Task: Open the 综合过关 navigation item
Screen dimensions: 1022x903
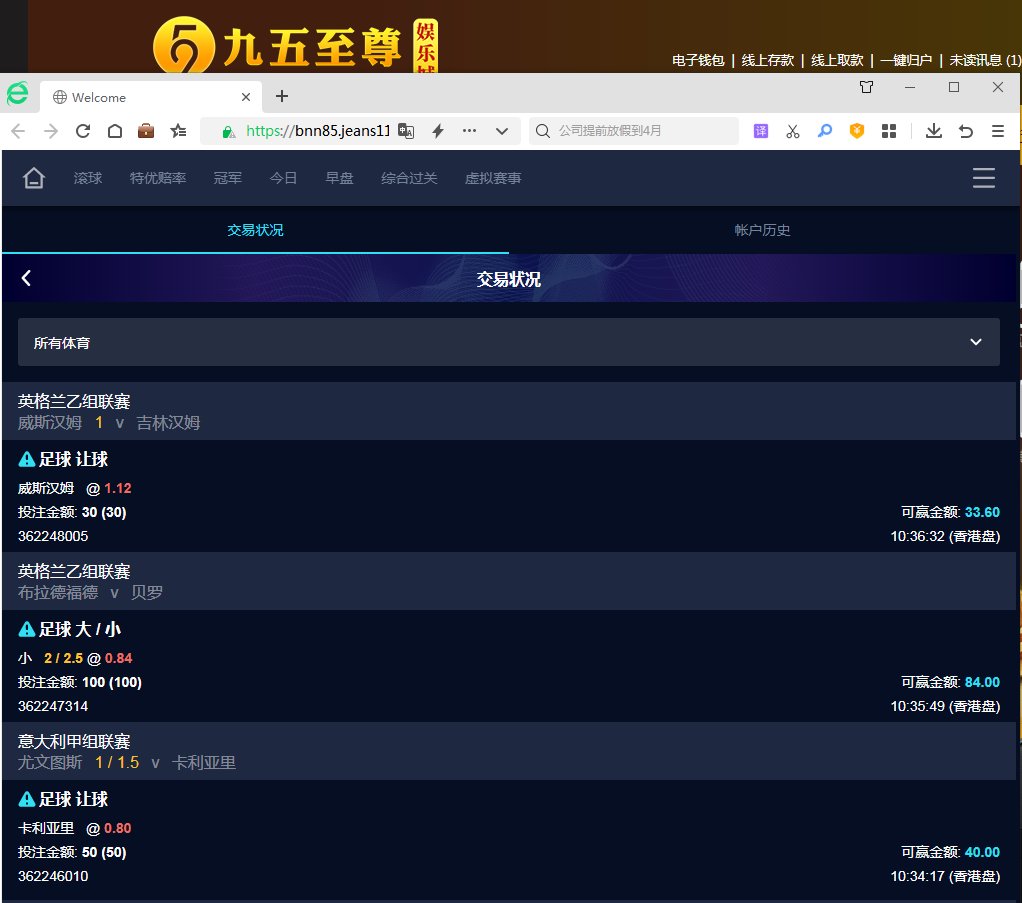Action: [409, 178]
